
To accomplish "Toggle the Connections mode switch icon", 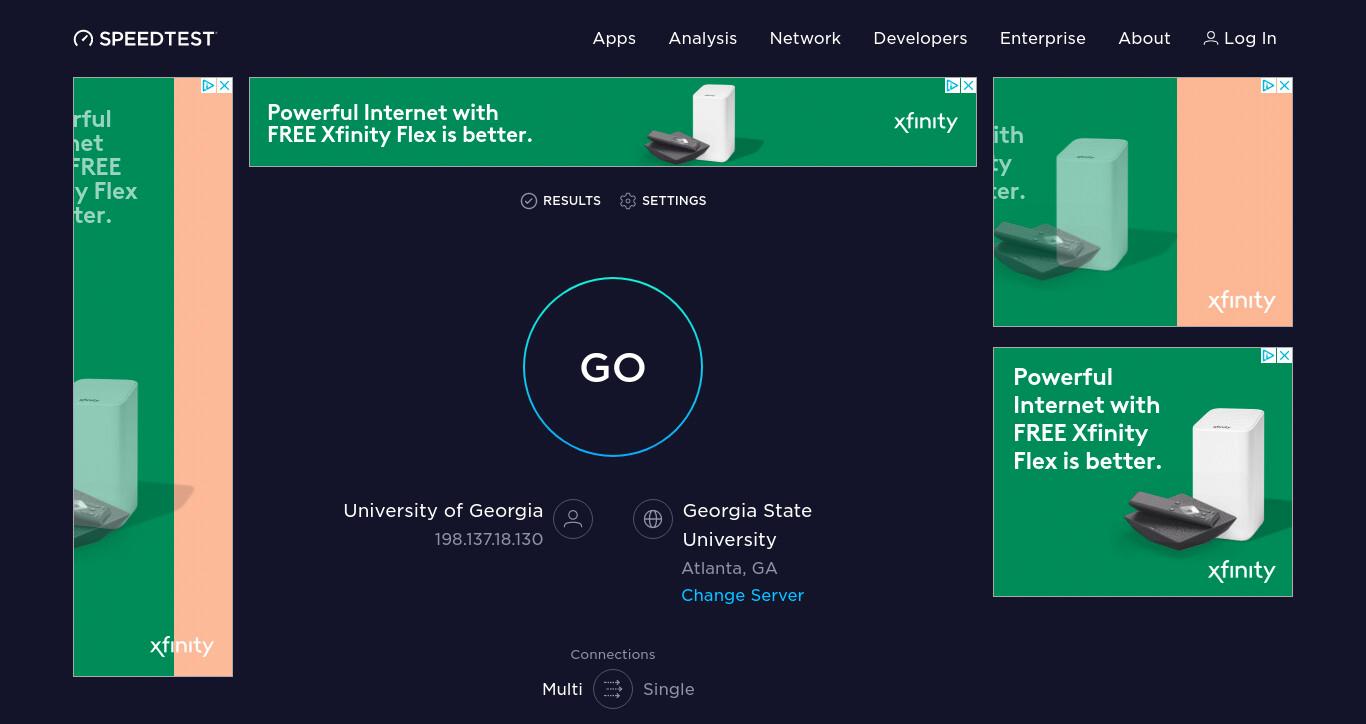I will tap(613, 689).
